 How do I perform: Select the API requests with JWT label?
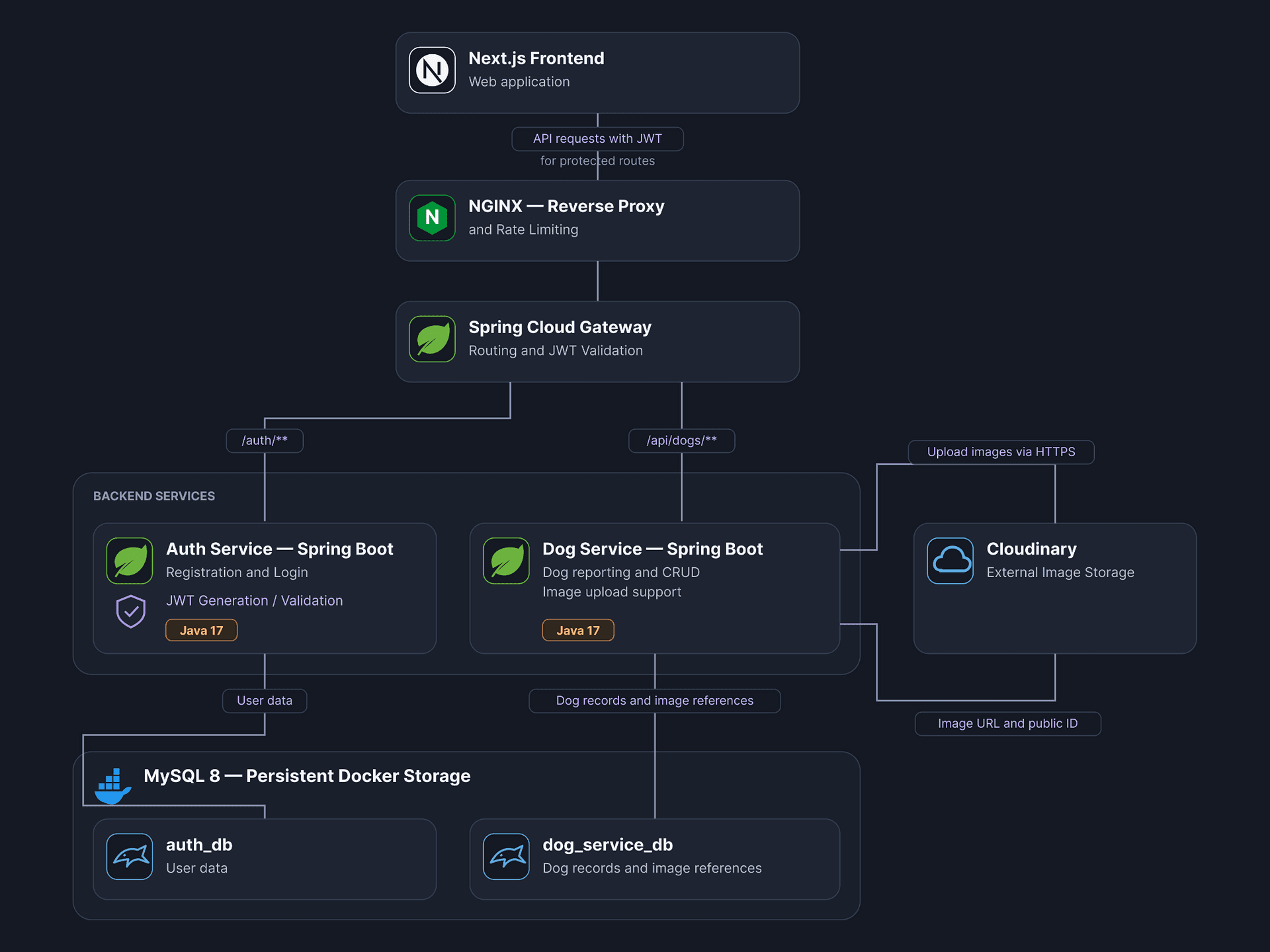pyautogui.click(x=597, y=139)
